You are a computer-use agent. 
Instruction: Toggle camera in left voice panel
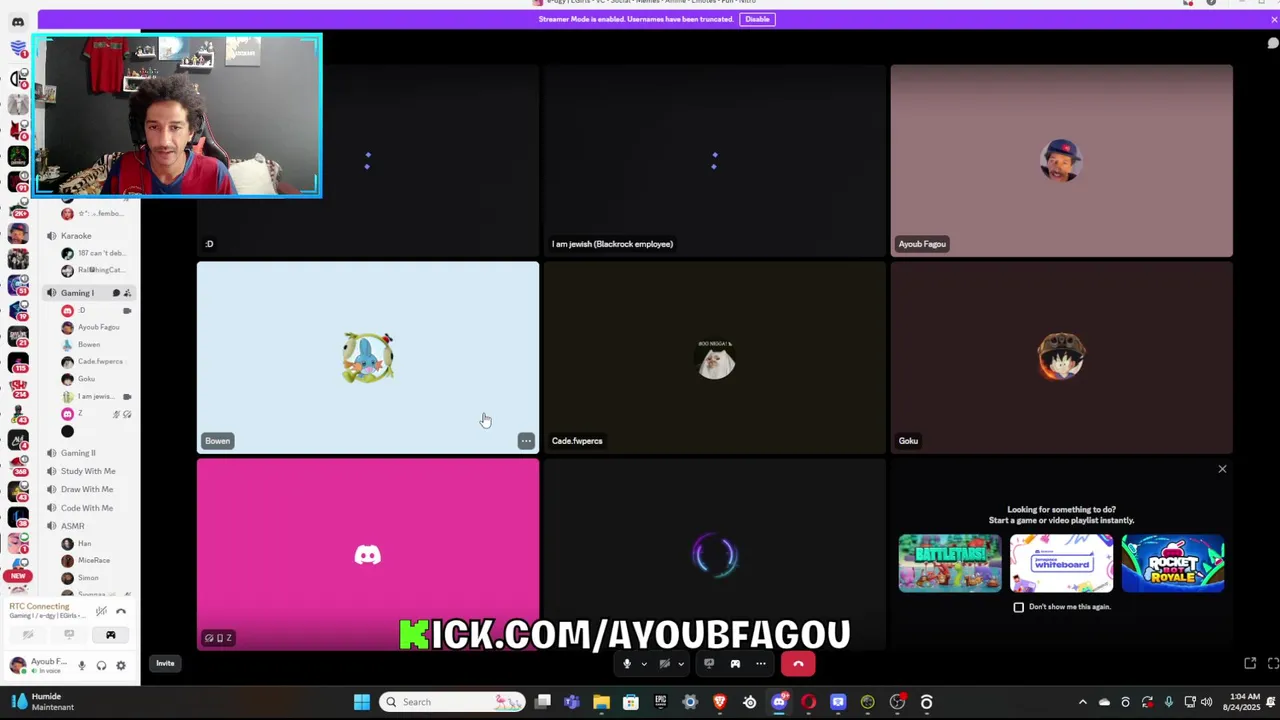tap(28, 635)
